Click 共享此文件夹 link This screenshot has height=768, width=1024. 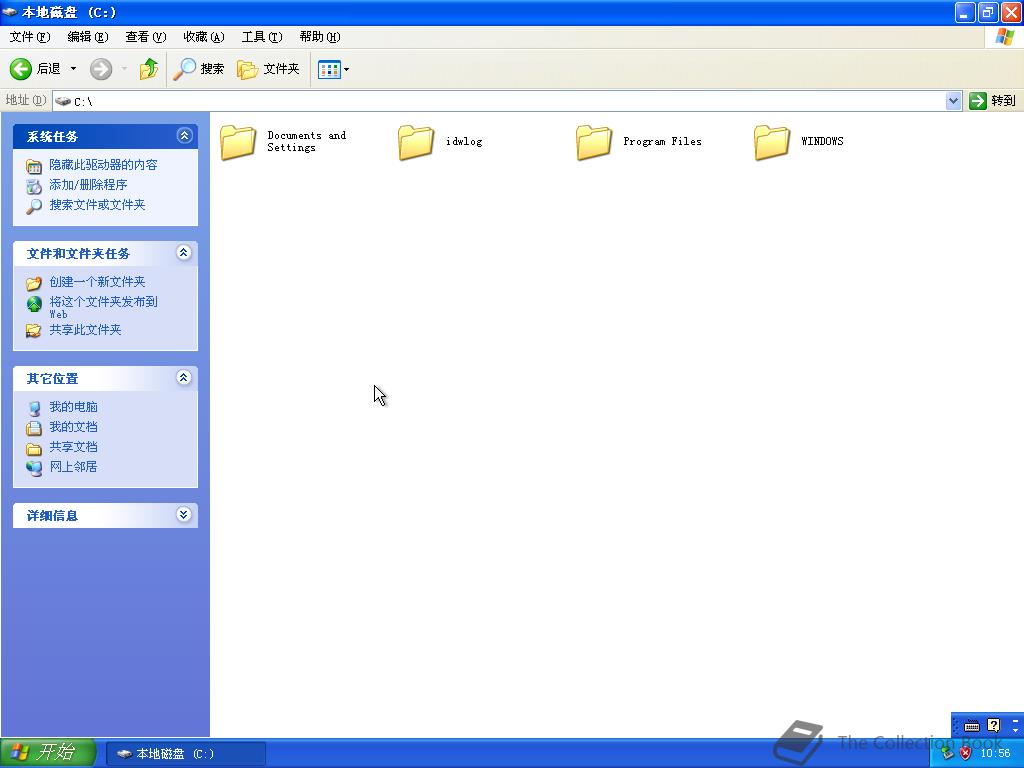click(86, 330)
